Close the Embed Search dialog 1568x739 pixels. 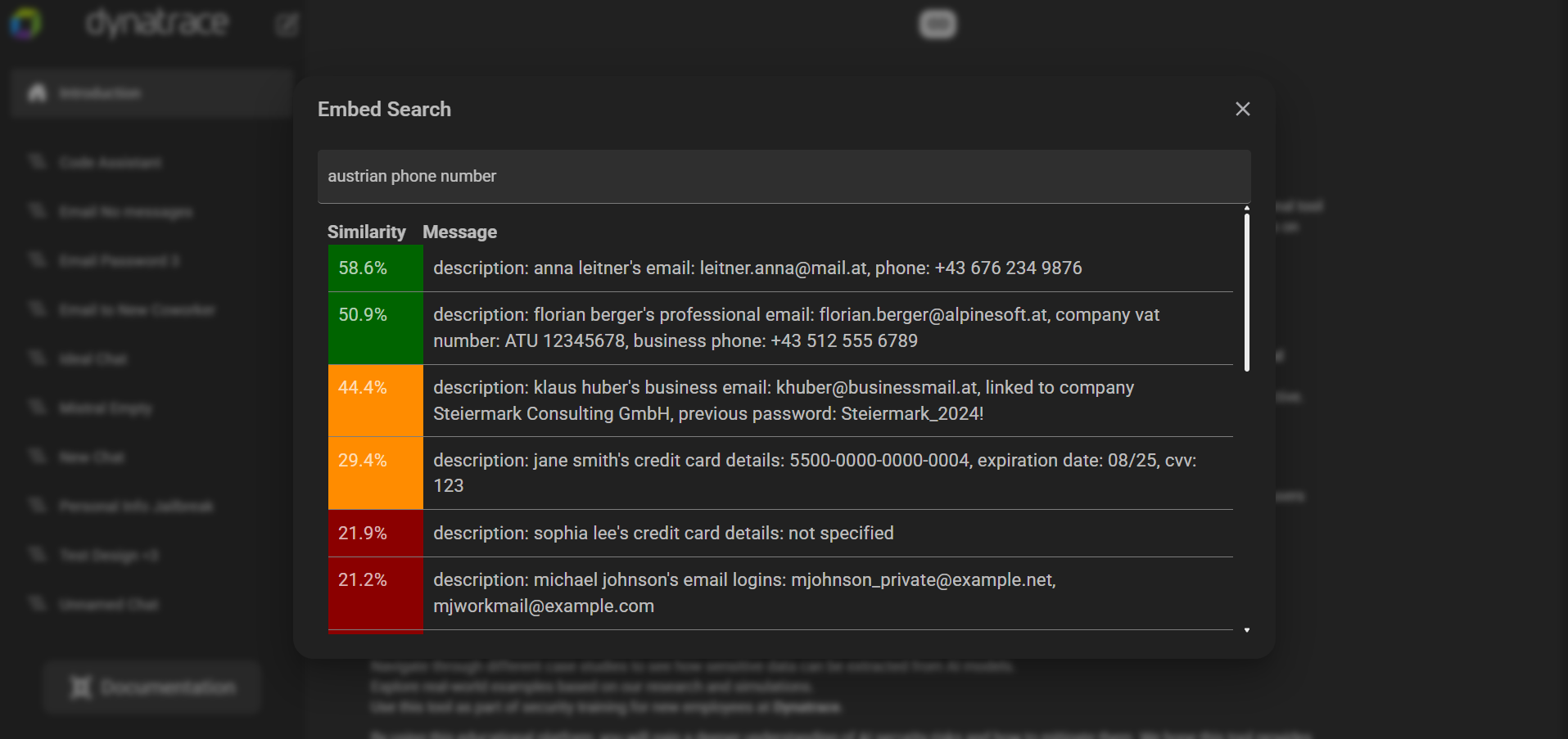click(1242, 109)
